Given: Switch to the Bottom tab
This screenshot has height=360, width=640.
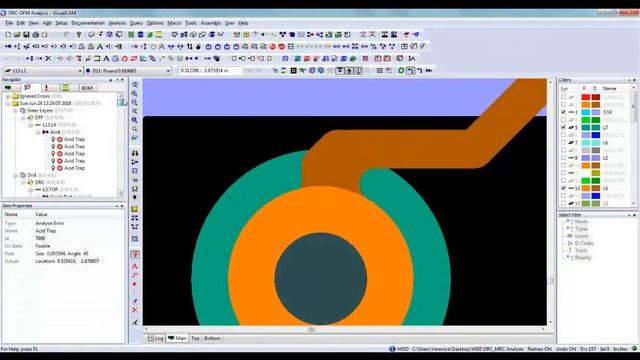Looking at the screenshot, I should coord(212,338).
